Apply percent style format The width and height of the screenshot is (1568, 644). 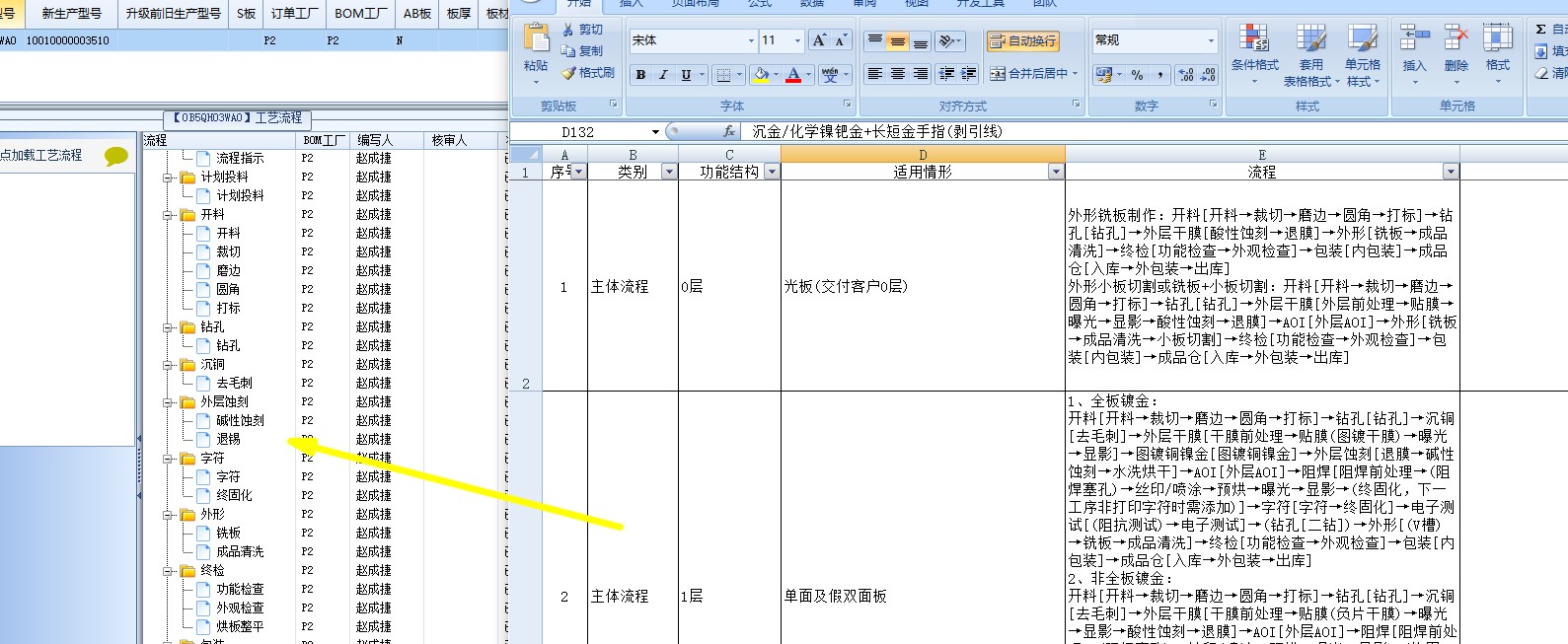pos(1137,74)
